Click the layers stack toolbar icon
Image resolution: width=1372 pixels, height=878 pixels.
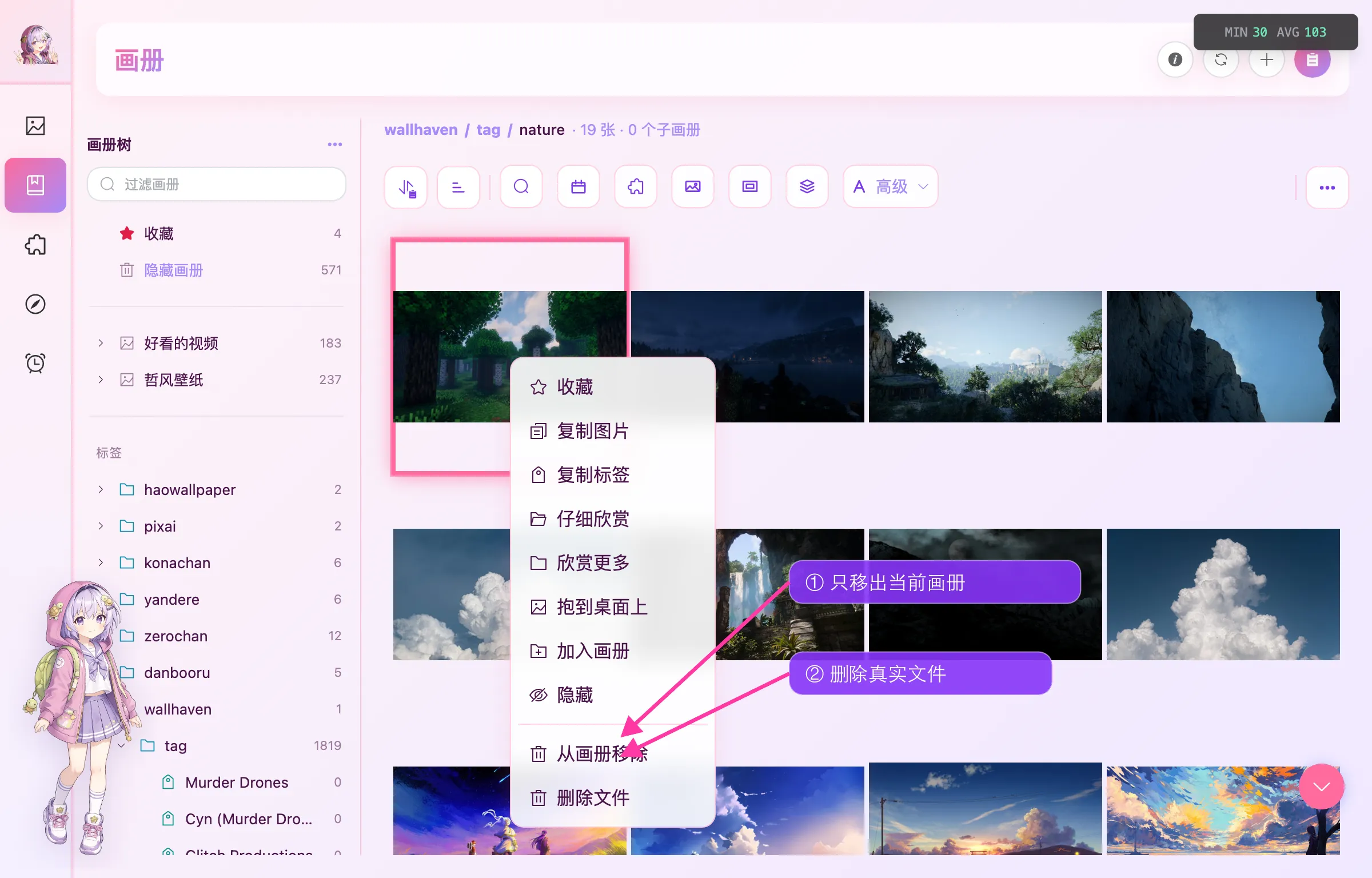(x=807, y=187)
